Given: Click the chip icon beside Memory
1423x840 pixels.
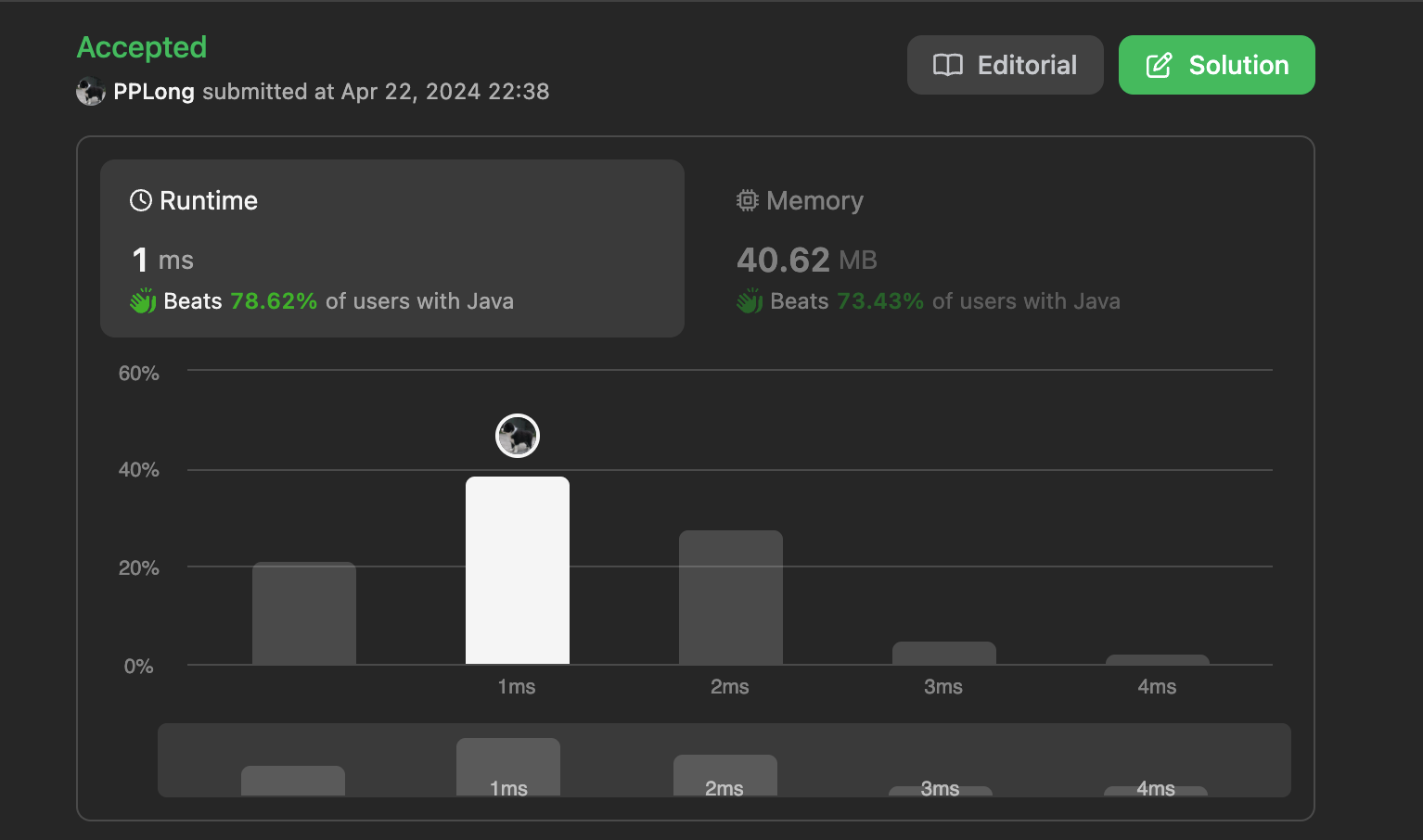Looking at the screenshot, I should pos(748,200).
